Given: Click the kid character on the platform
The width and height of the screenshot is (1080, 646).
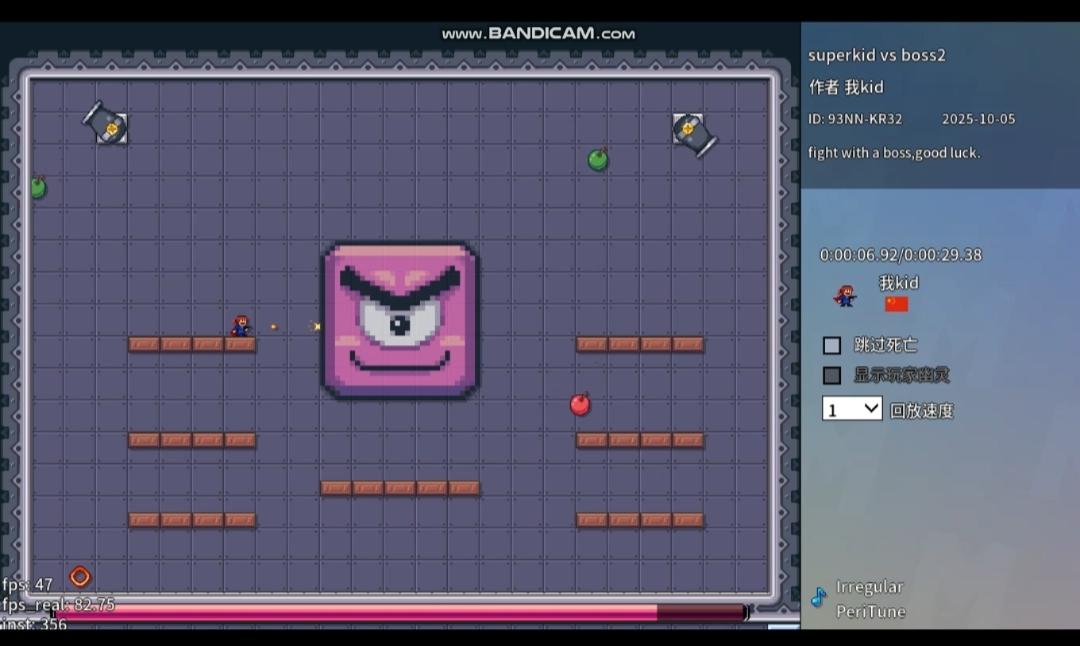Looking at the screenshot, I should point(241,326).
